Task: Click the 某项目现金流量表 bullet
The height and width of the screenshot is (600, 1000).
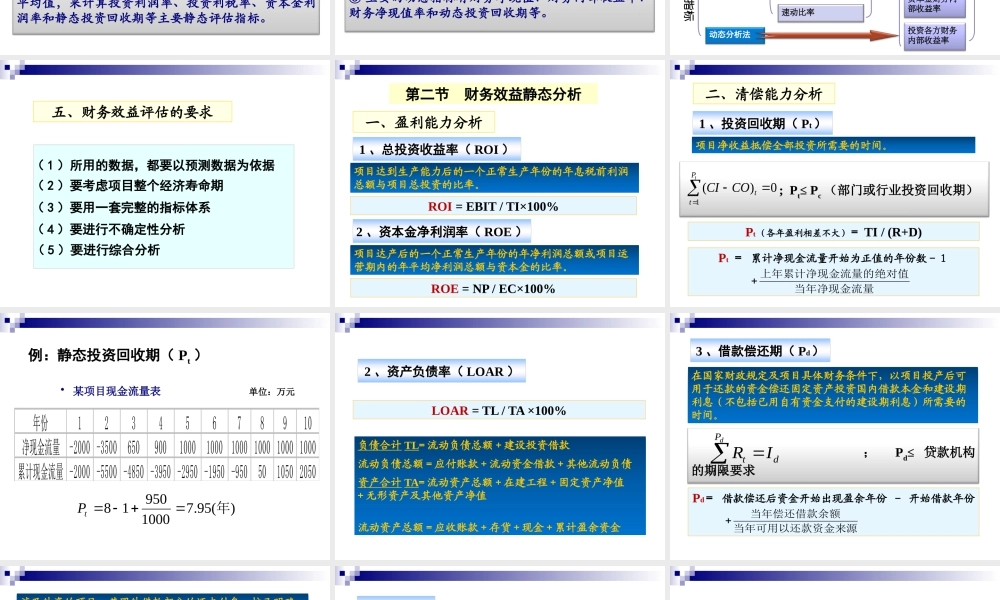Action: (x=117, y=391)
